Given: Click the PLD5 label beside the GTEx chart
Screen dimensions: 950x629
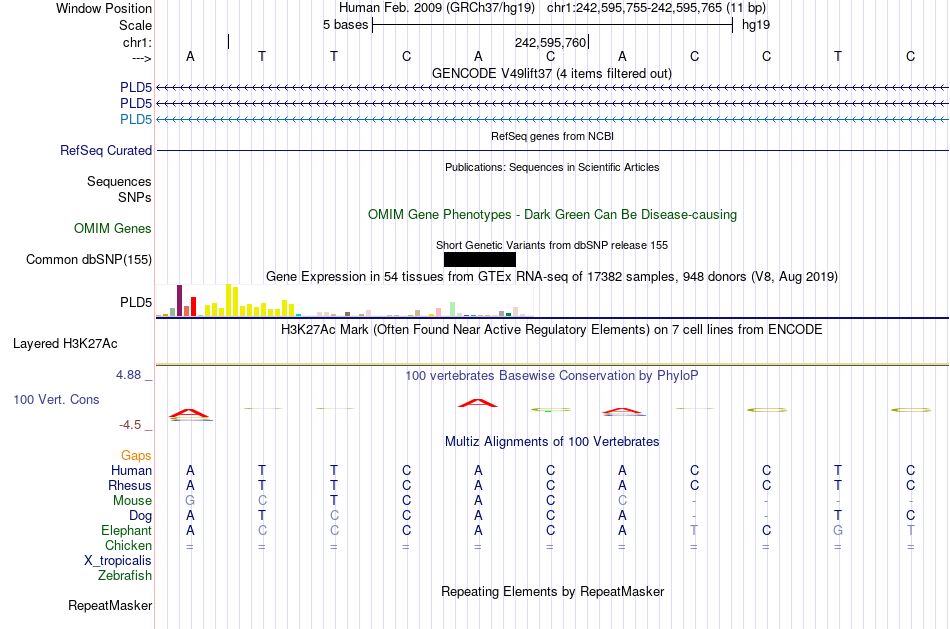Looking at the screenshot, I should (x=136, y=302).
